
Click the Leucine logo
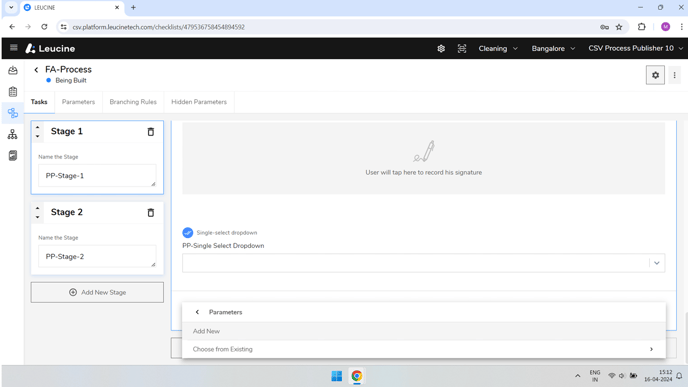(x=50, y=48)
